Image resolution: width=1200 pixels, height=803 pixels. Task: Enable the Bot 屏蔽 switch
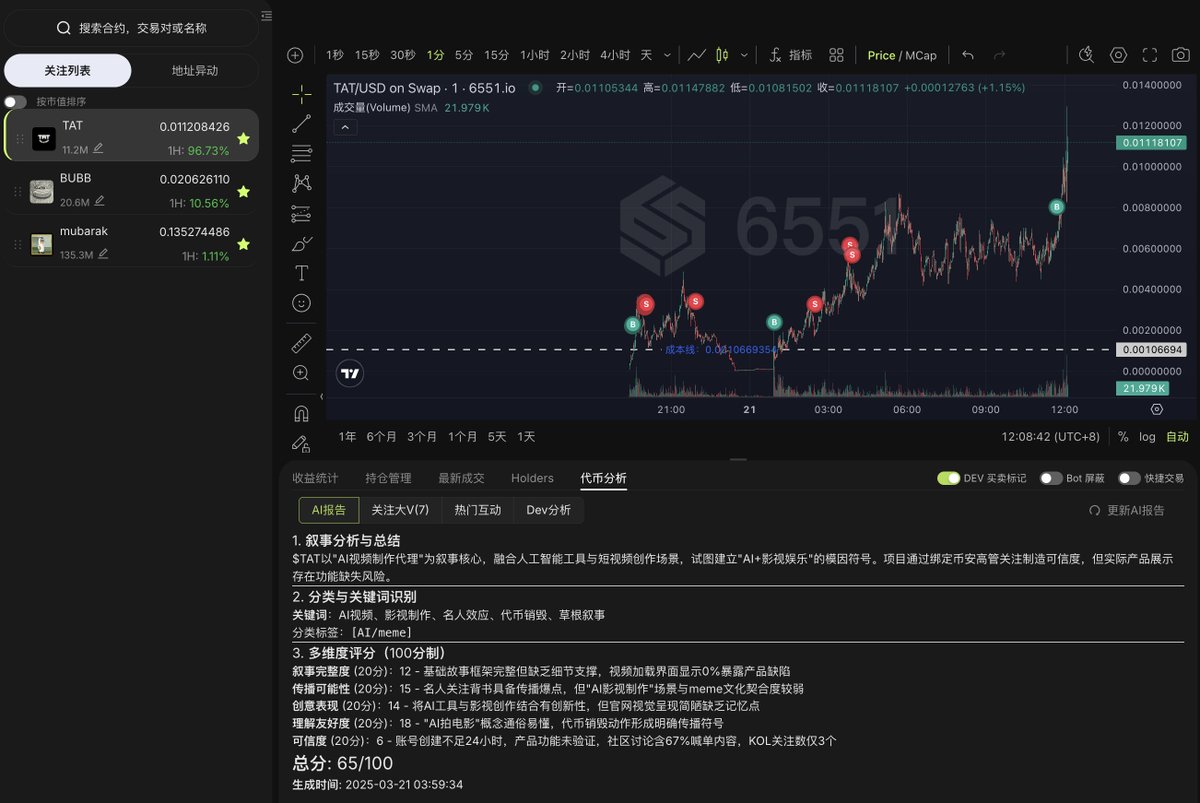point(1050,478)
